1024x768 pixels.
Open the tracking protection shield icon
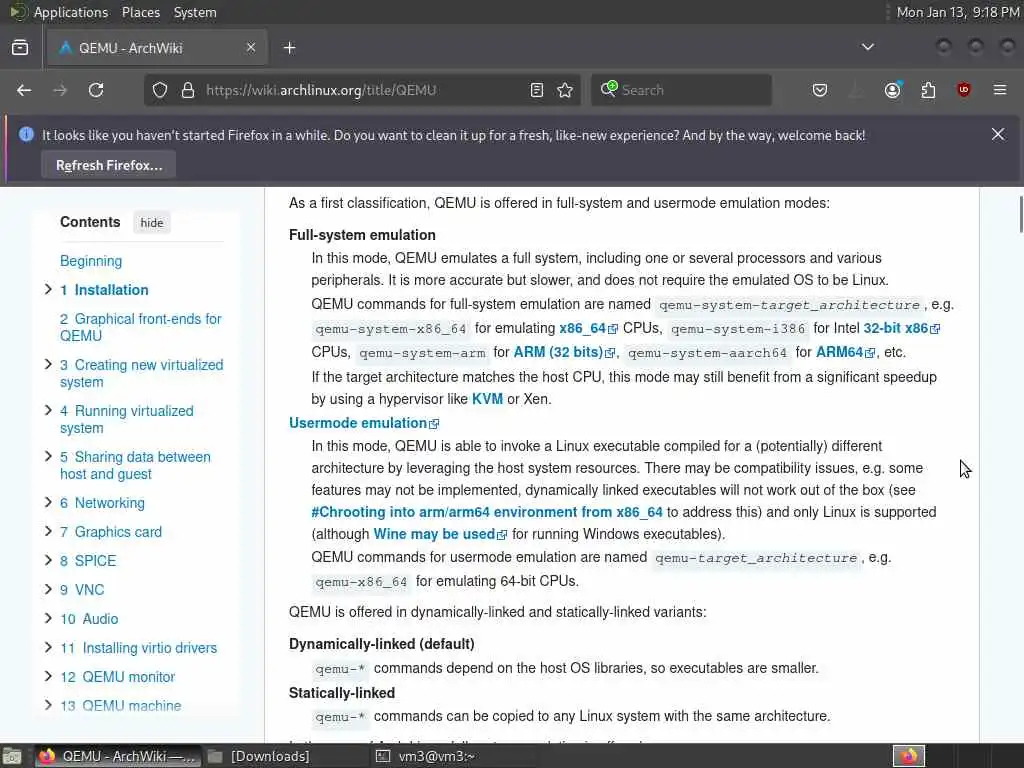tap(160, 90)
